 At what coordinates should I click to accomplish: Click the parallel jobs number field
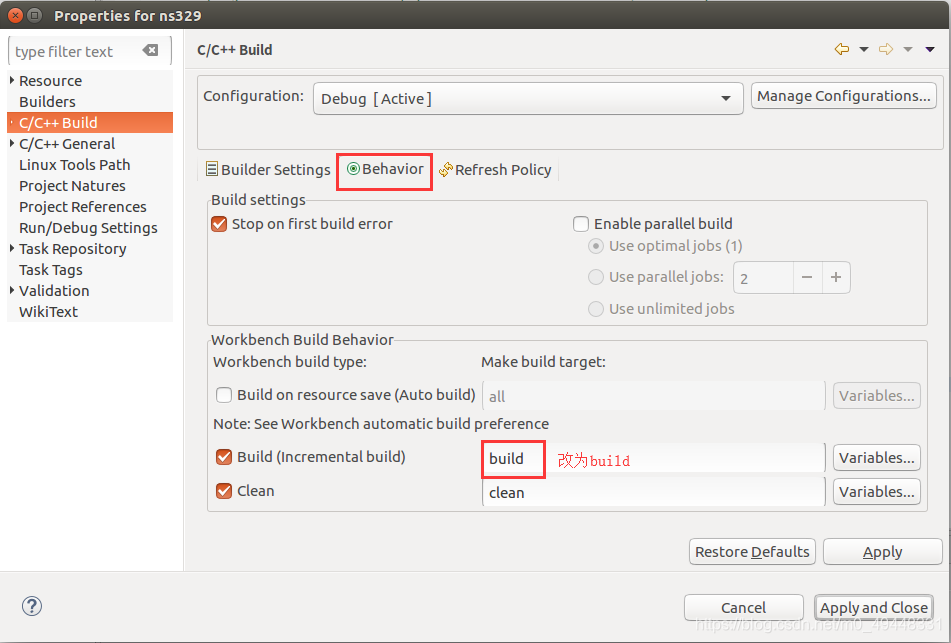[763, 277]
